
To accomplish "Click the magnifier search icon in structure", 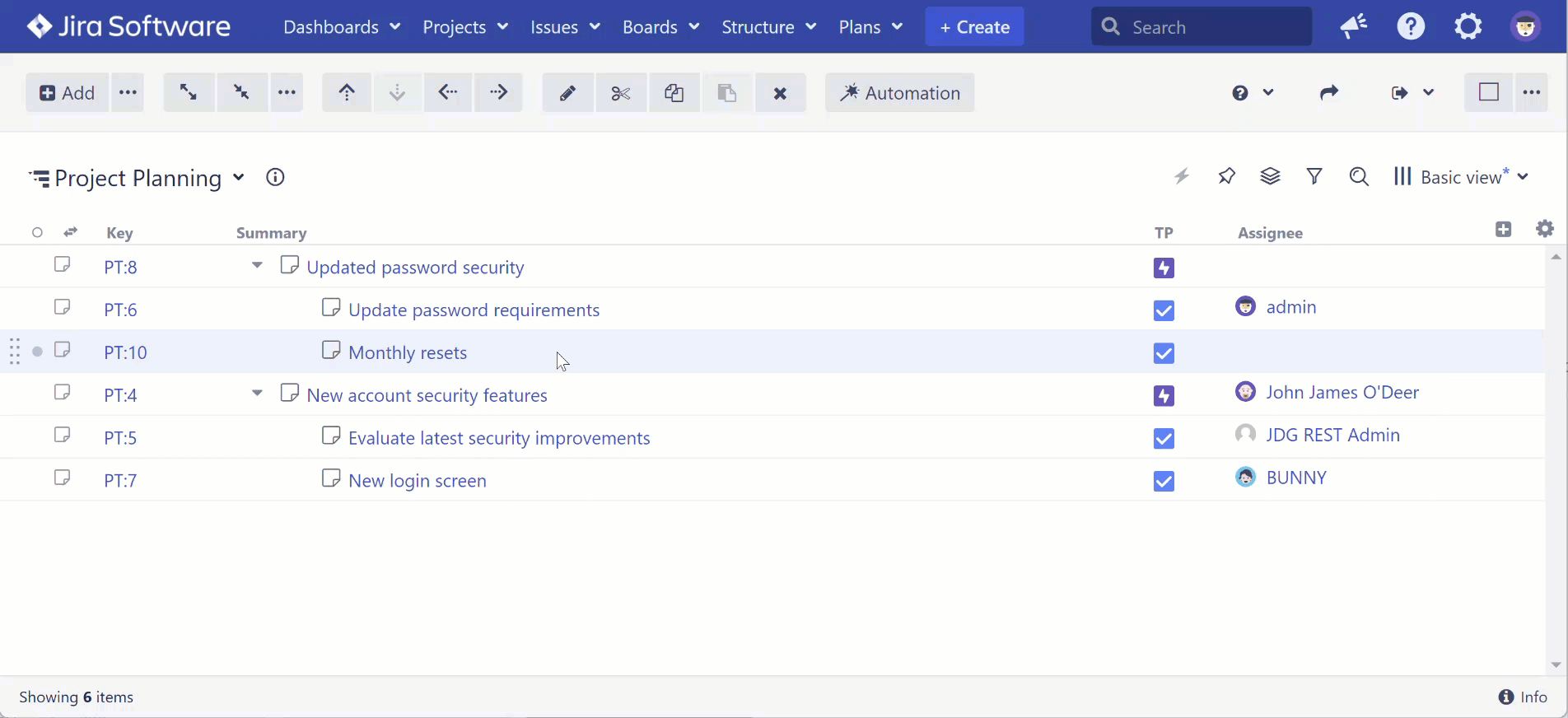I will tap(1359, 176).
